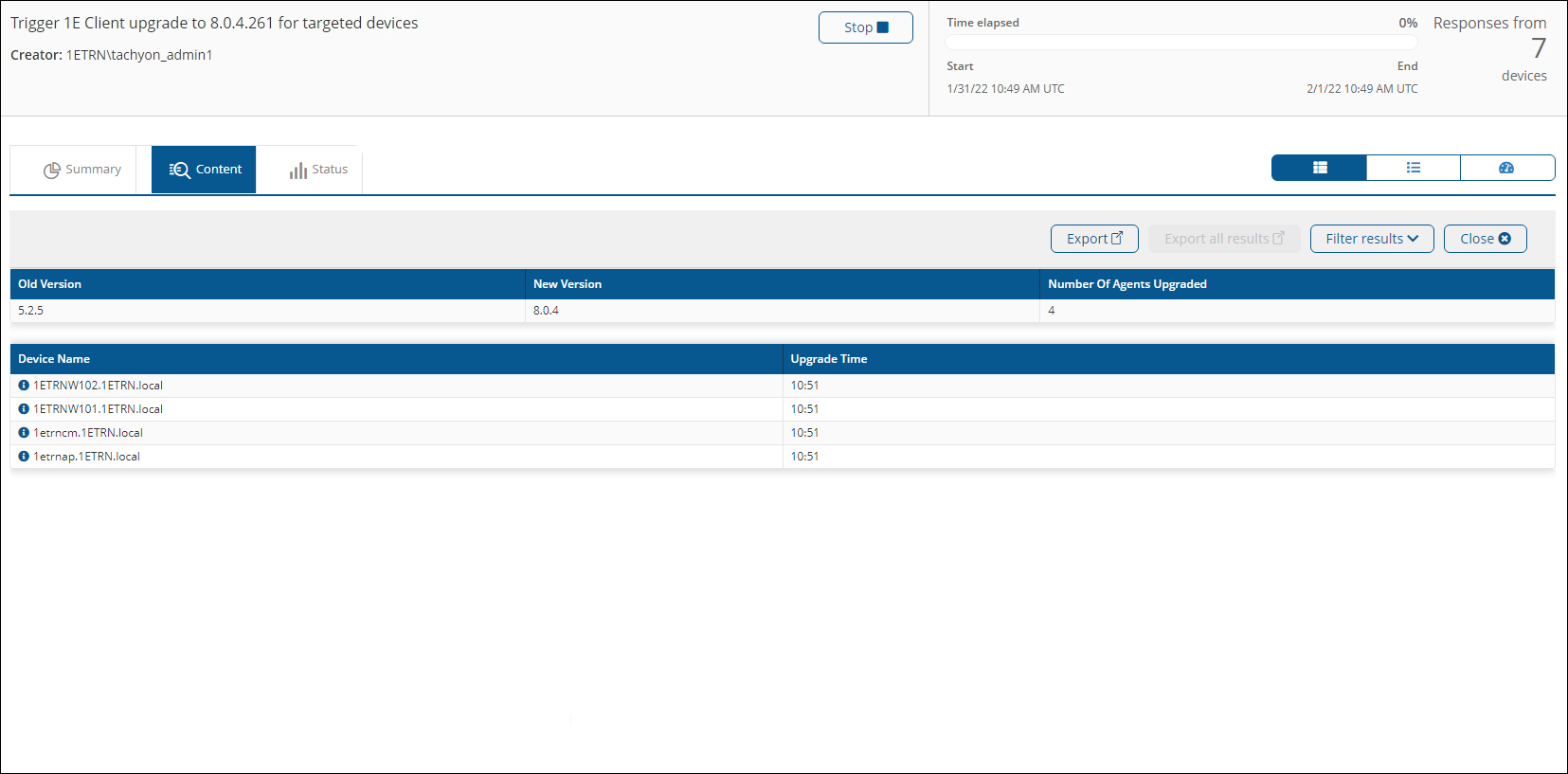This screenshot has width=1568, height=774.
Task: Expand the Filter results dropdown
Action: (x=1371, y=239)
